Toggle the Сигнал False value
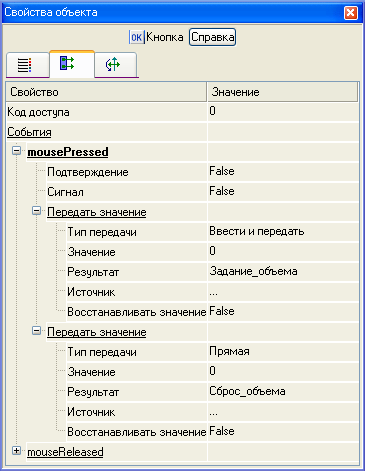 tap(283, 192)
